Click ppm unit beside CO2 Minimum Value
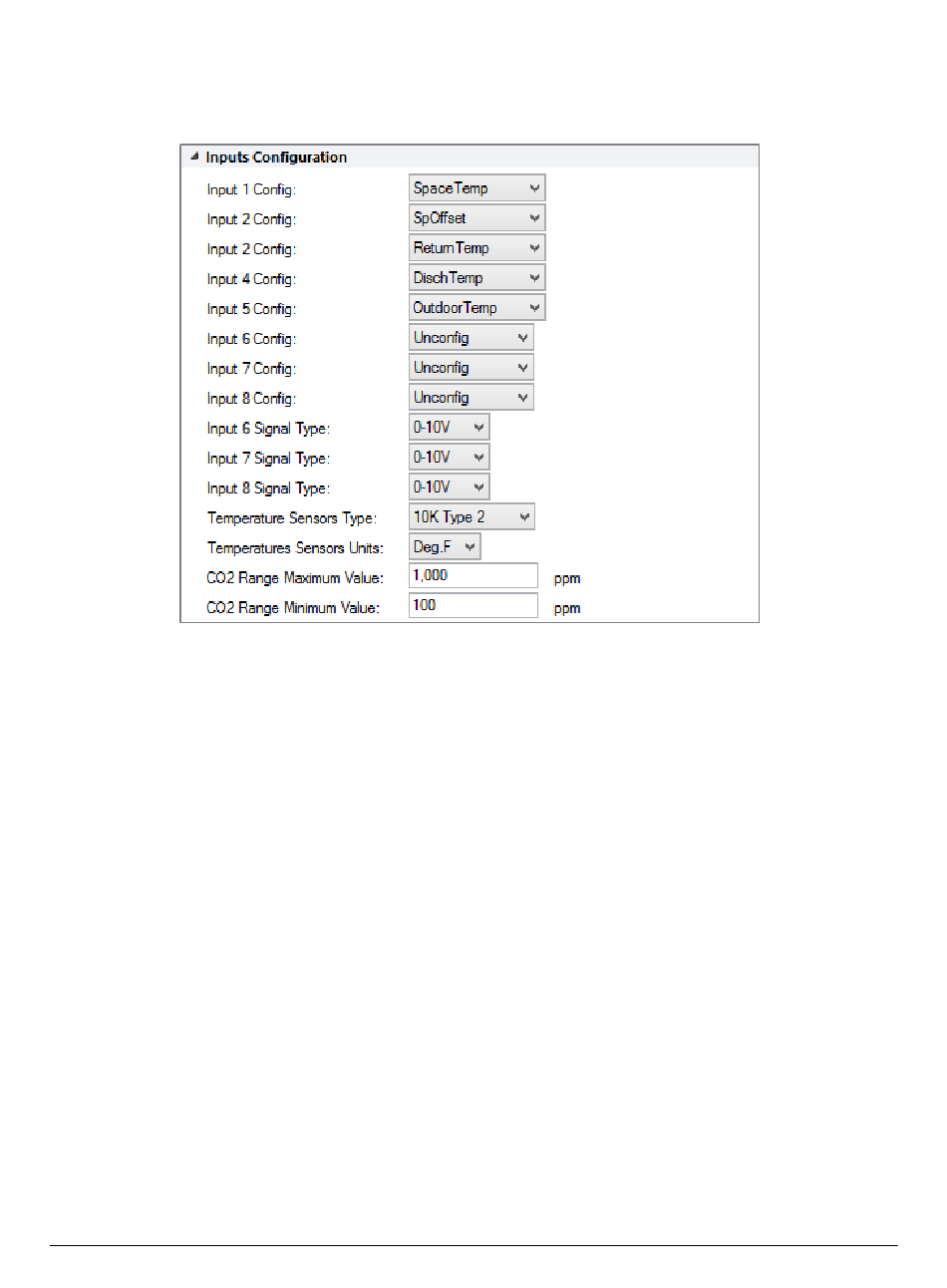This screenshot has height=1288, width=947. pyautogui.click(x=567, y=609)
